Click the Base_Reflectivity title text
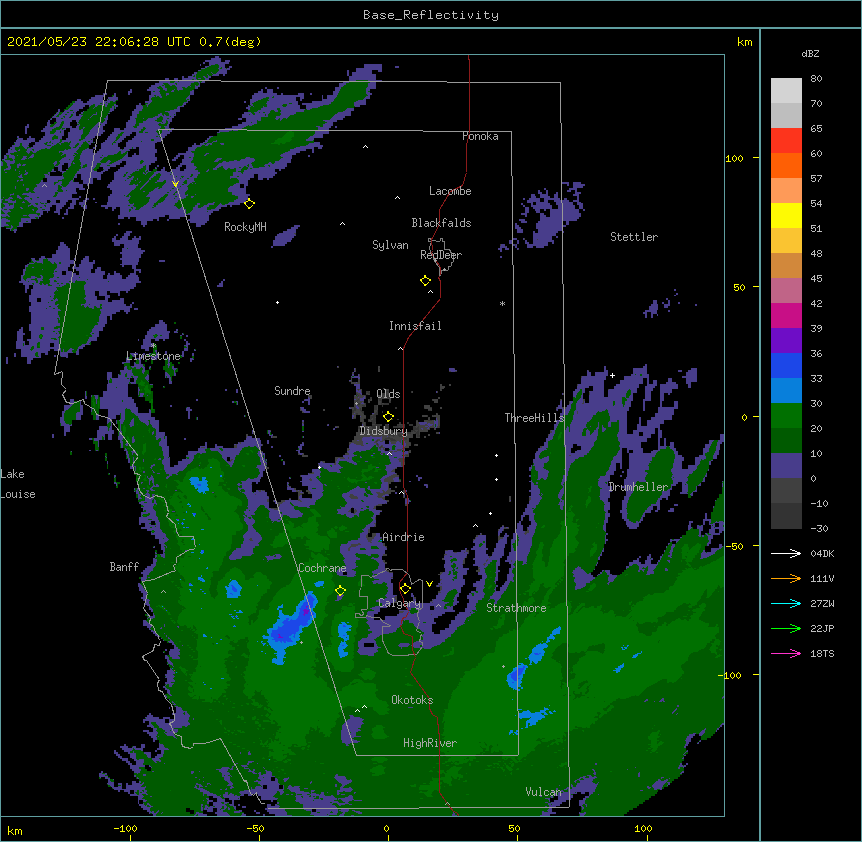Viewport: 862px width, 842px height. click(431, 15)
